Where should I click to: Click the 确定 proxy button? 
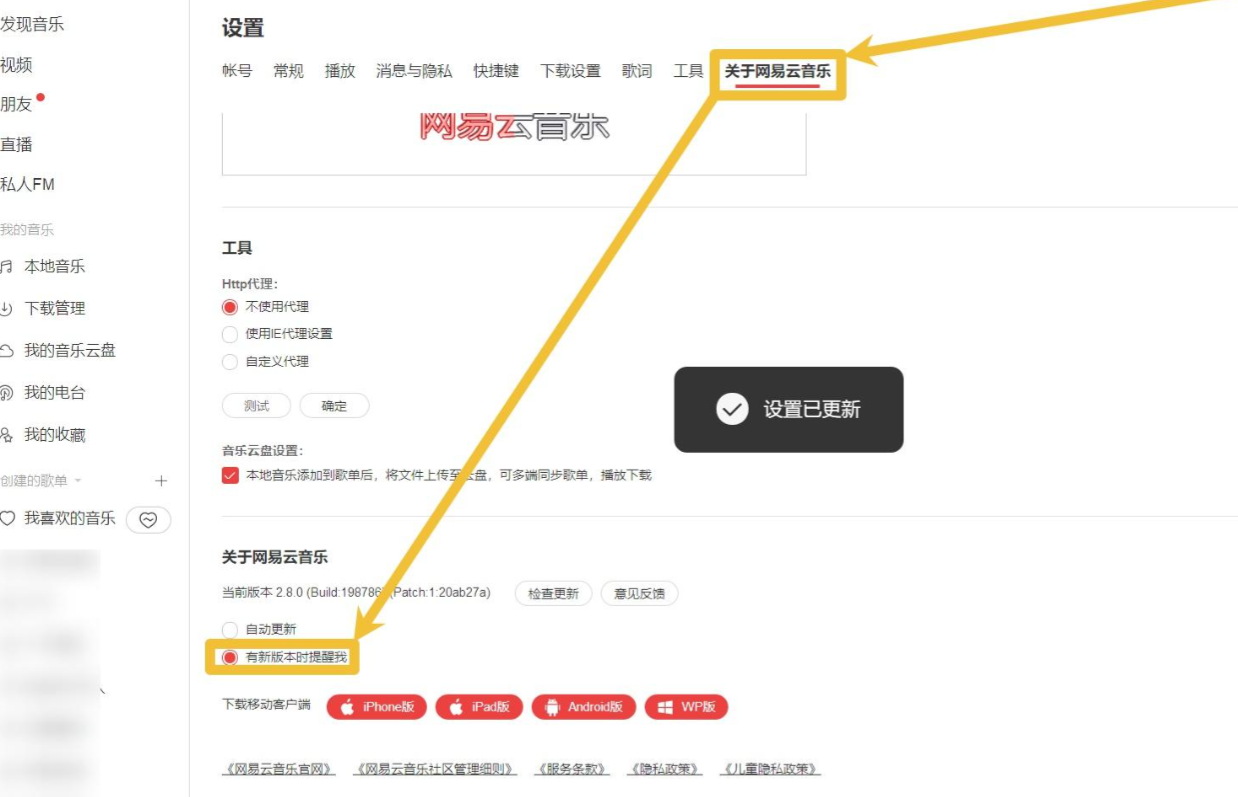click(x=334, y=405)
